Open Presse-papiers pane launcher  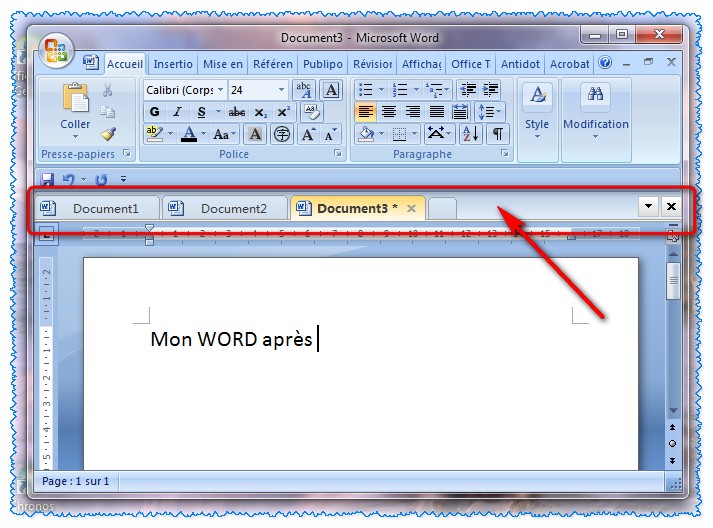pyautogui.click(x=127, y=153)
